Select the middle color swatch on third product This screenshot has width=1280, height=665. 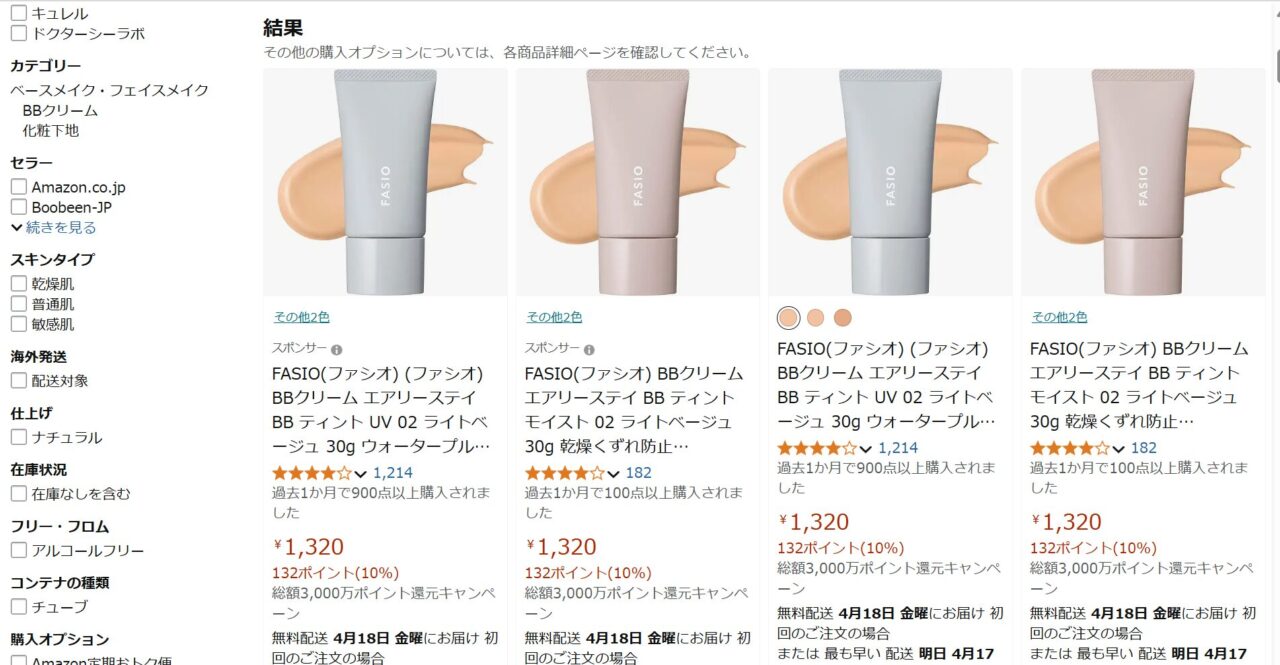tap(815, 318)
